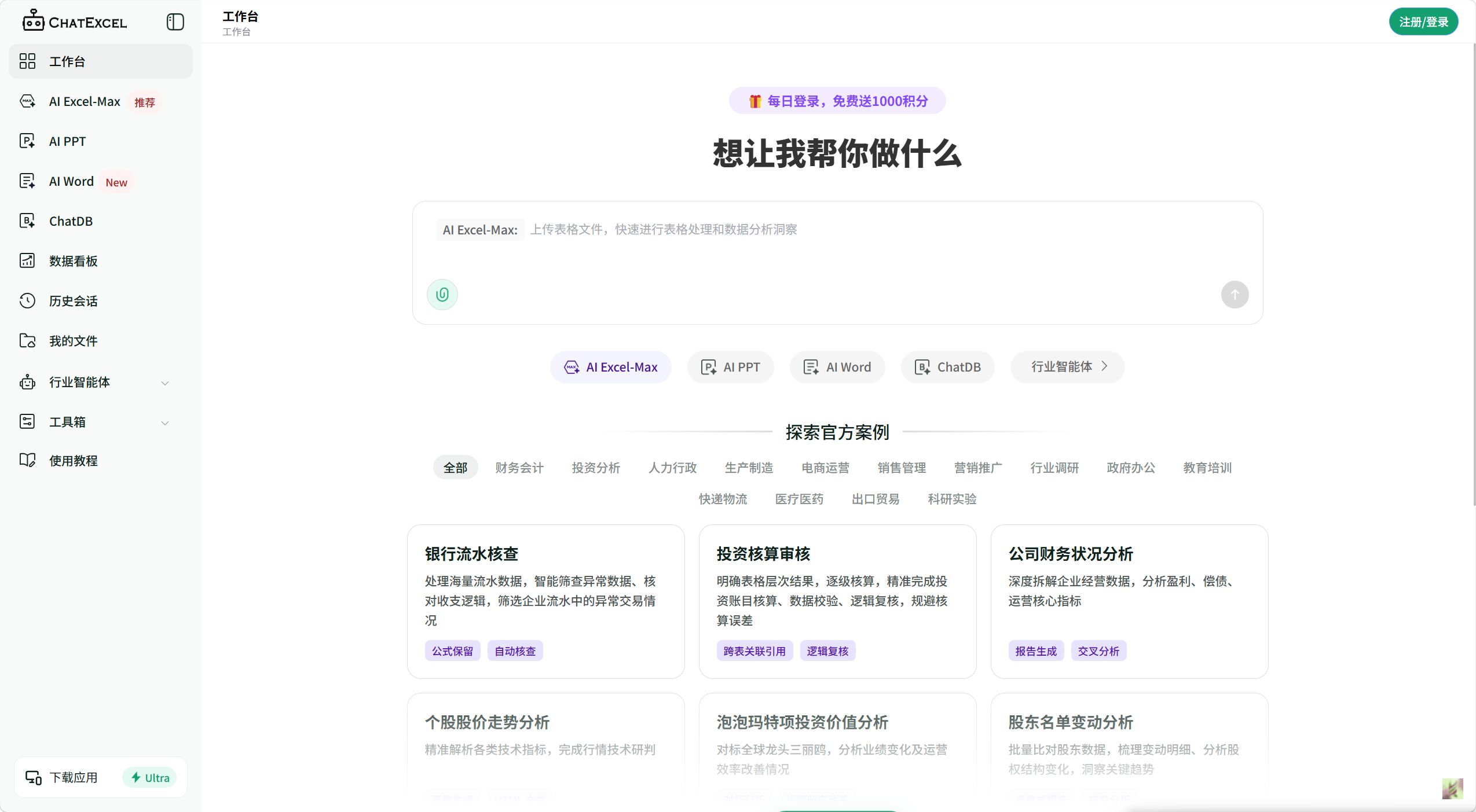Click the 历史会话 clock icon
This screenshot has width=1476, height=812.
pyautogui.click(x=27, y=301)
